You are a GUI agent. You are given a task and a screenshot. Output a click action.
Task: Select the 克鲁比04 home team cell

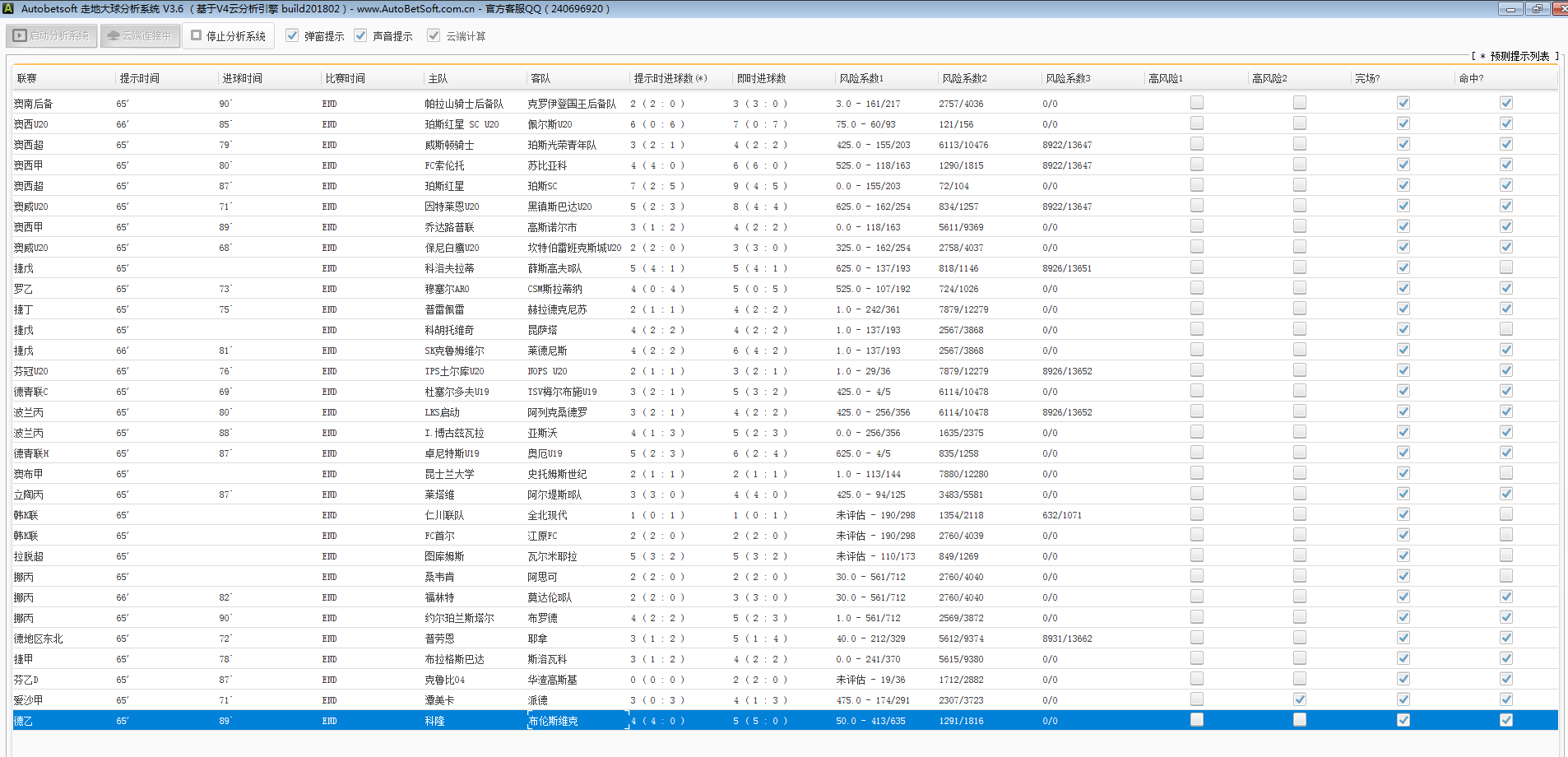(x=445, y=680)
